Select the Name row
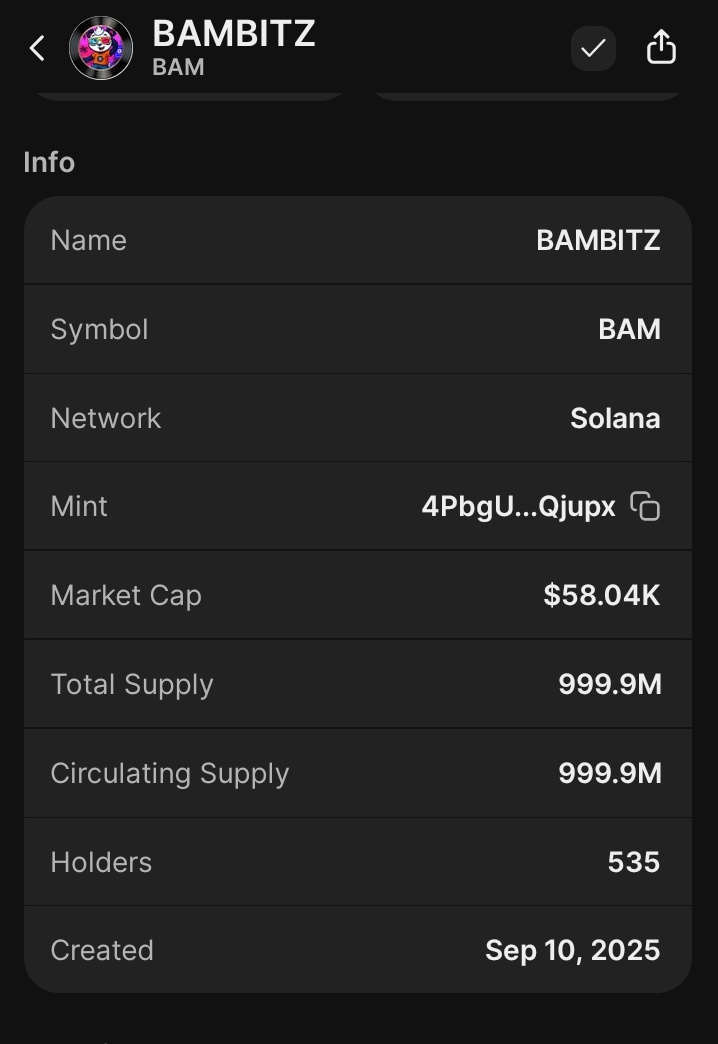 358,240
